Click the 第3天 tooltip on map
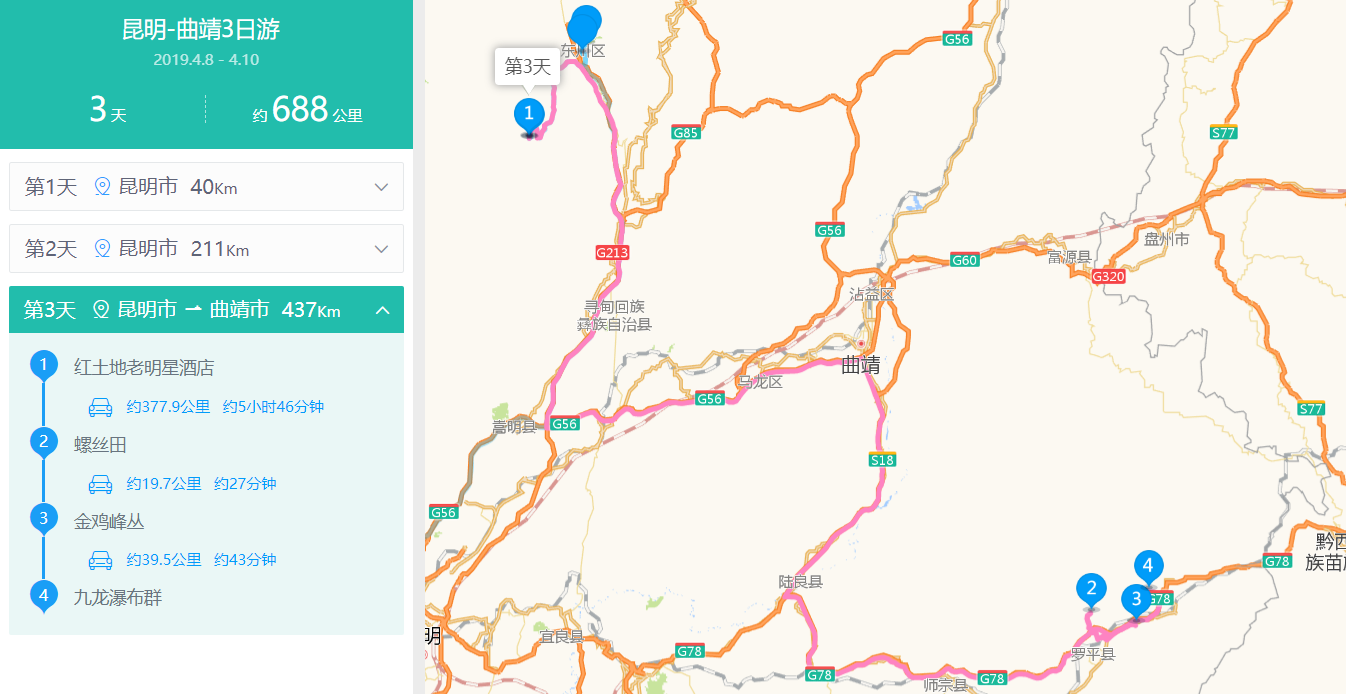 click(528, 67)
